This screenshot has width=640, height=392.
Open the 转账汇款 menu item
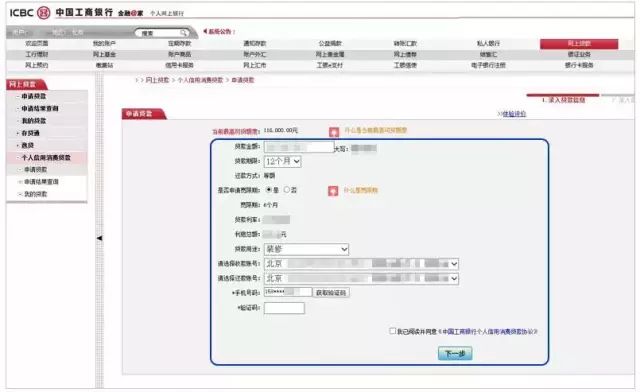pos(405,43)
